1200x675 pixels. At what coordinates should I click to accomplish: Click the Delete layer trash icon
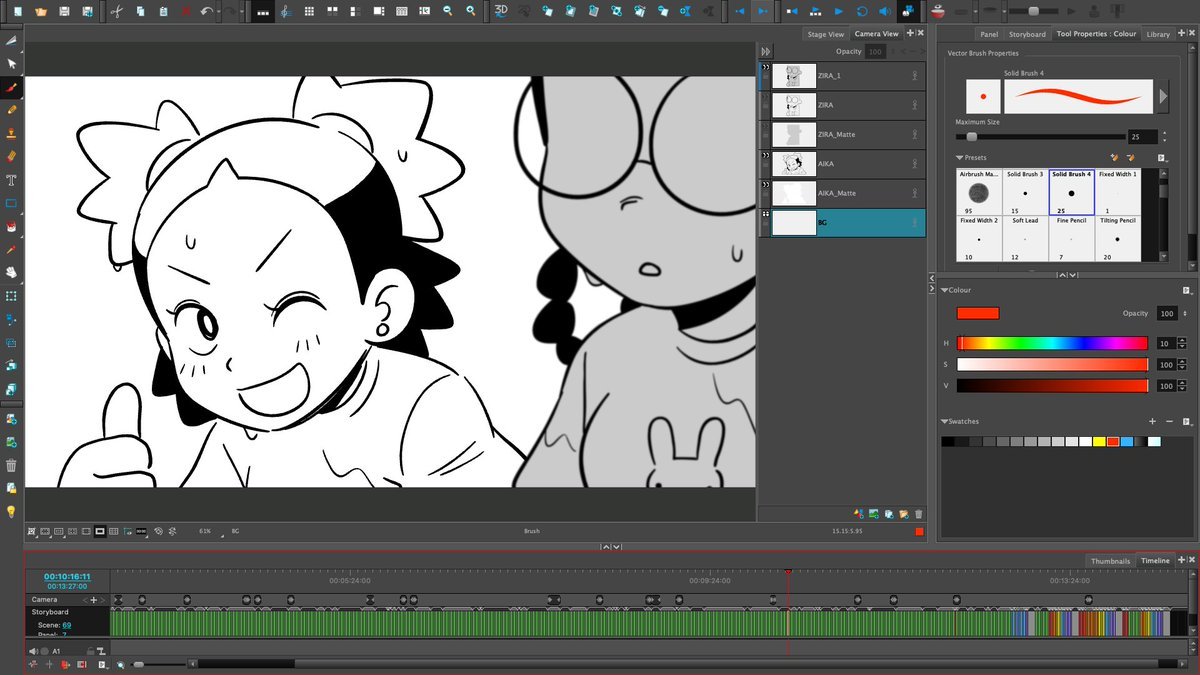click(918, 514)
